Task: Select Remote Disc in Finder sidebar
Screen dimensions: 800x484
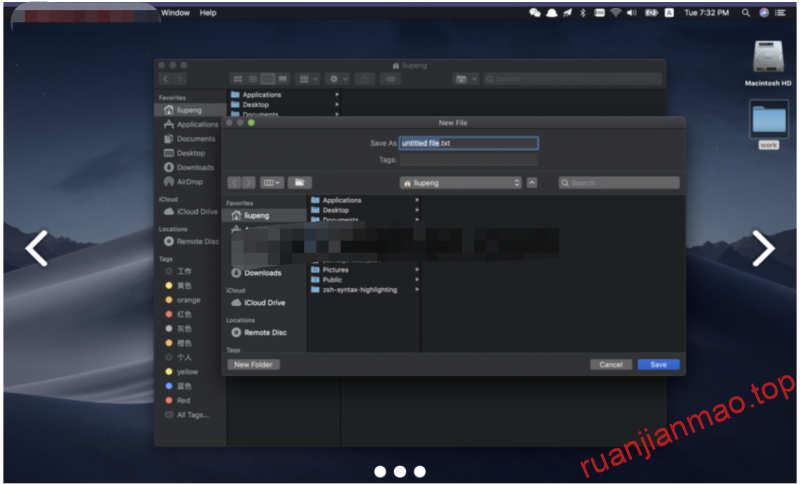Action: (190, 241)
